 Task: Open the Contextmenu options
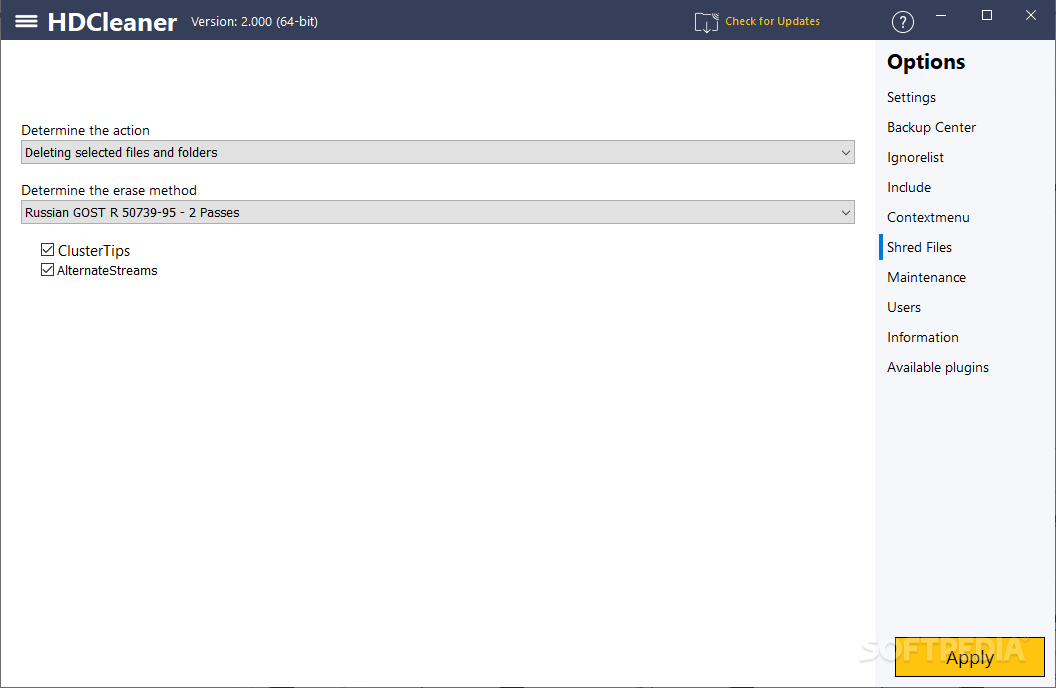(928, 217)
